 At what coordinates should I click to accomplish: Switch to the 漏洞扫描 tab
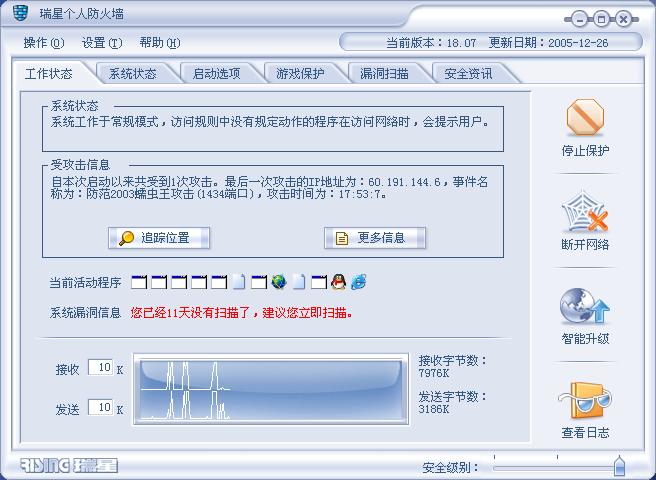(x=384, y=74)
